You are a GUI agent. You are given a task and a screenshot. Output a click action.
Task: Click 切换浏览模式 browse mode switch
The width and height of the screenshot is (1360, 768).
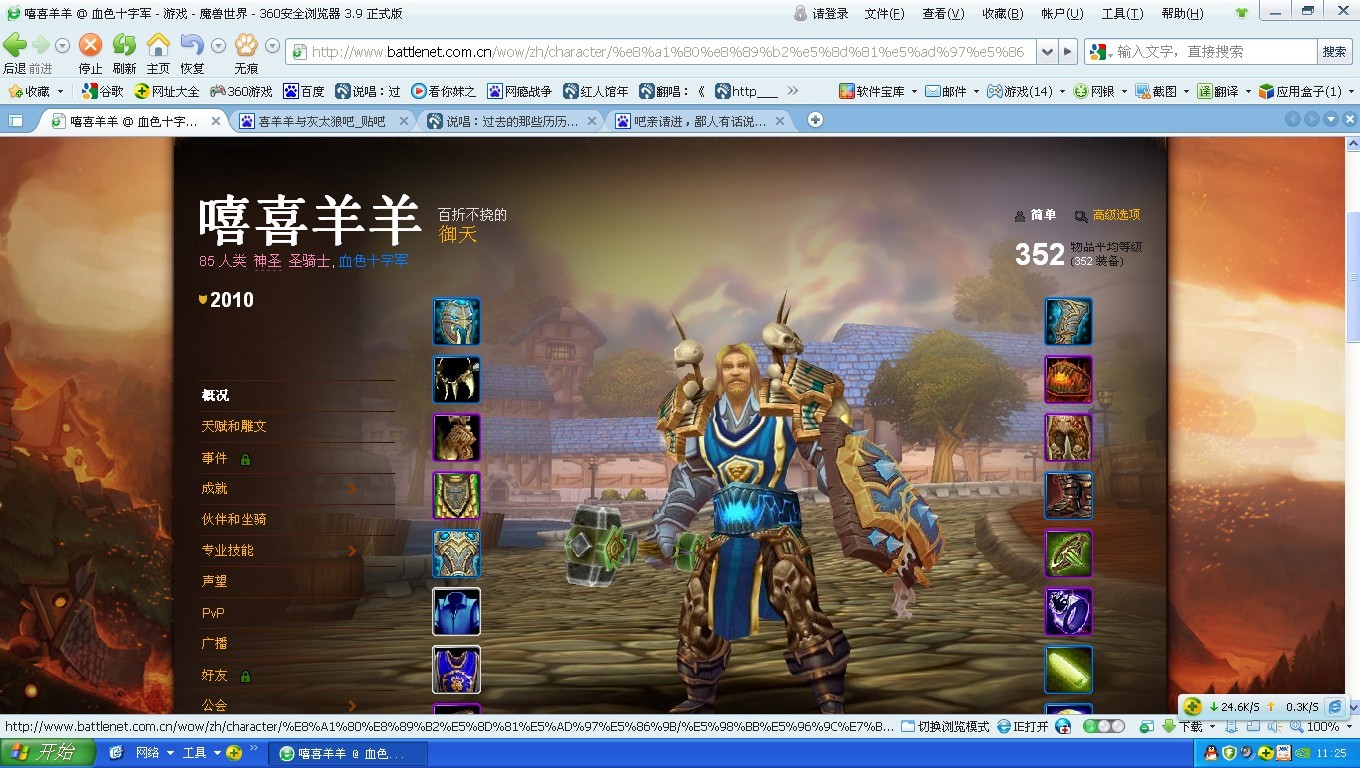(945, 726)
